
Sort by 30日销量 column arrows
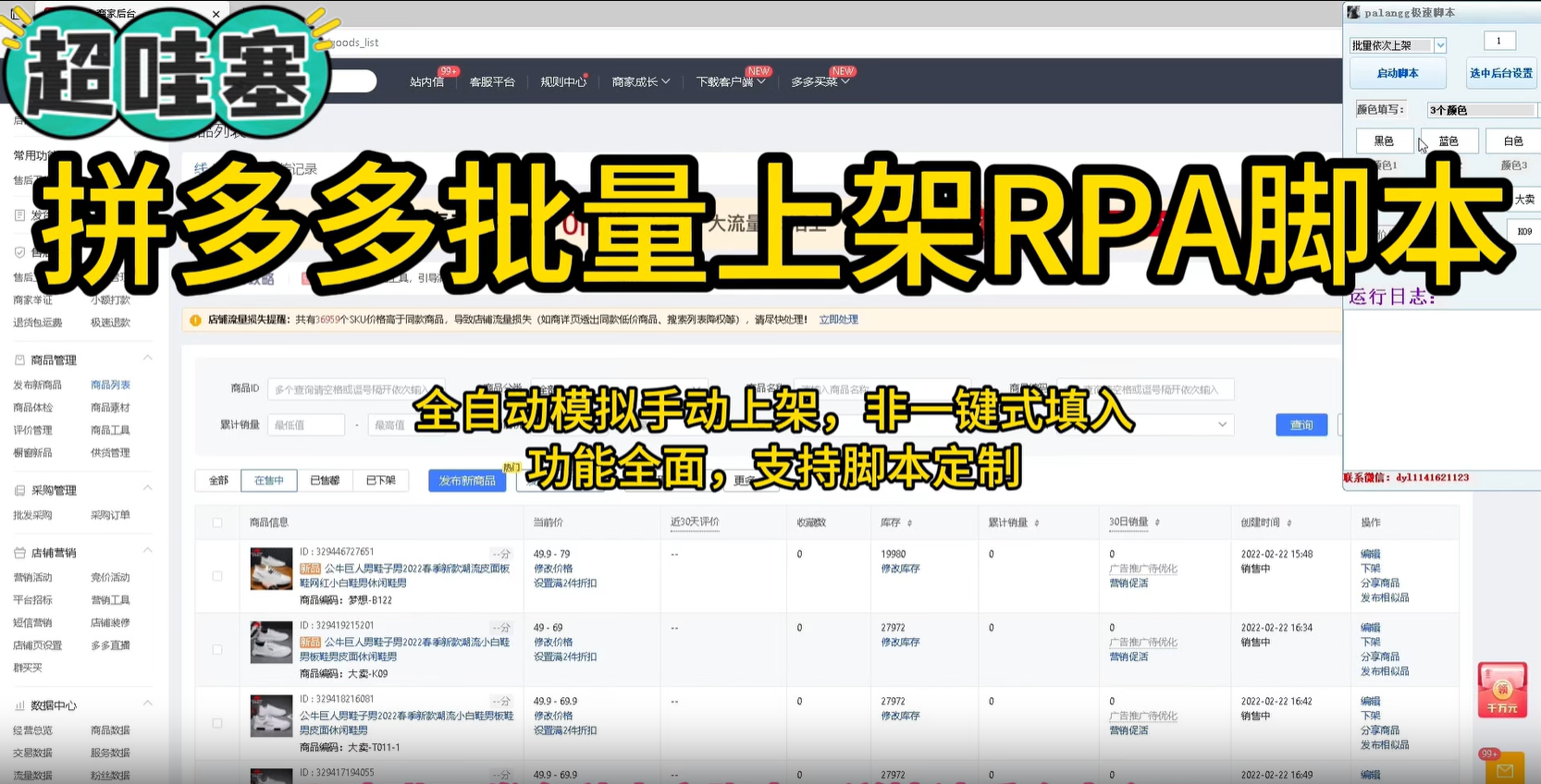[x=1157, y=522]
